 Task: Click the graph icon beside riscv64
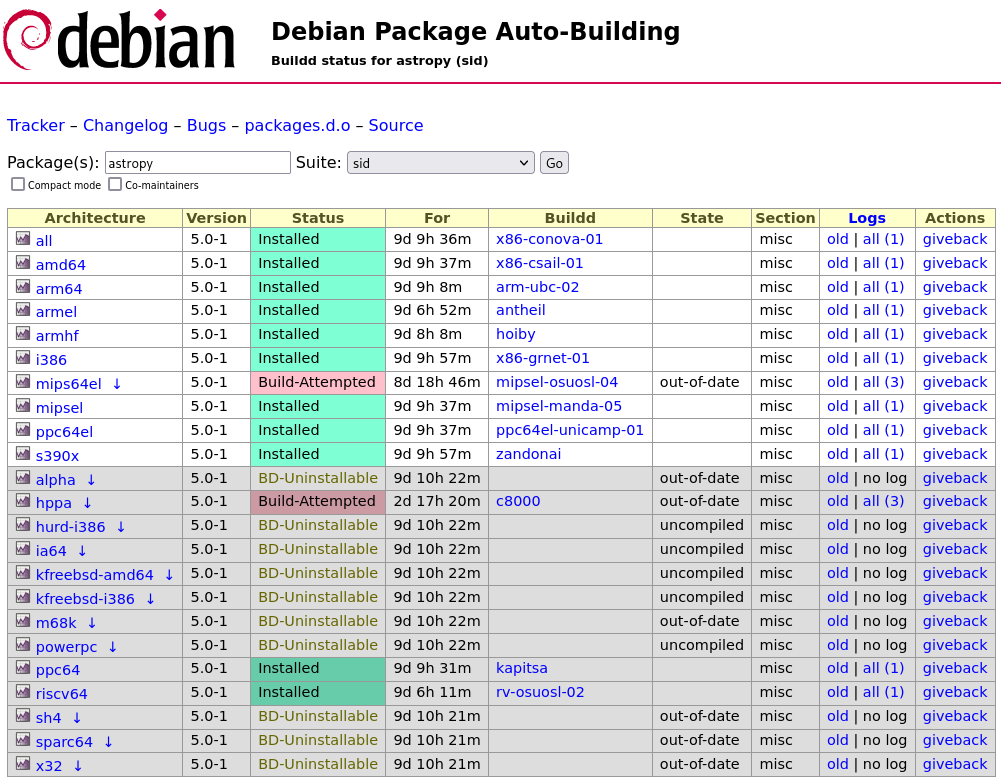click(x=23, y=692)
